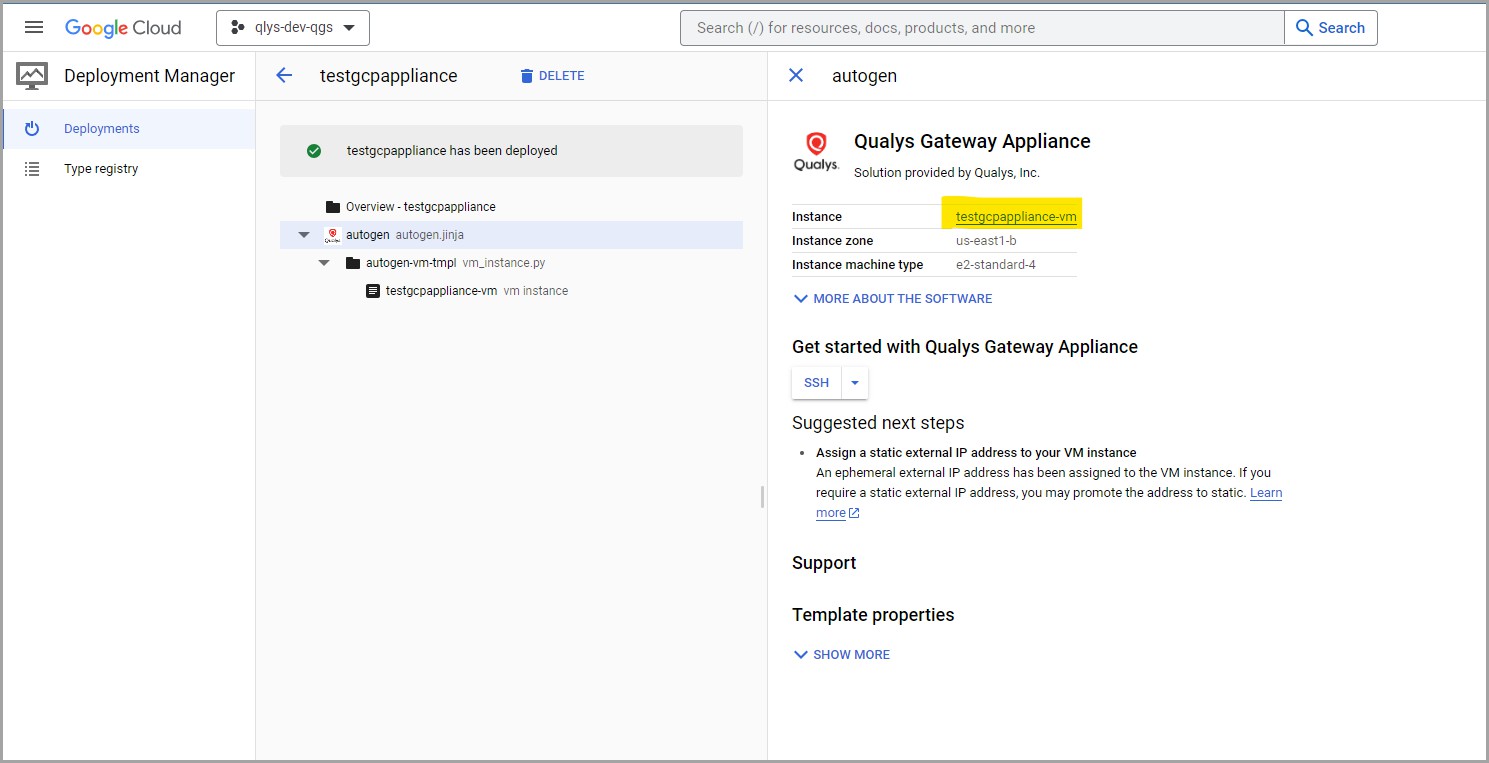This screenshot has width=1489, height=763.
Task: Open the hamburger navigation menu
Action: (34, 28)
